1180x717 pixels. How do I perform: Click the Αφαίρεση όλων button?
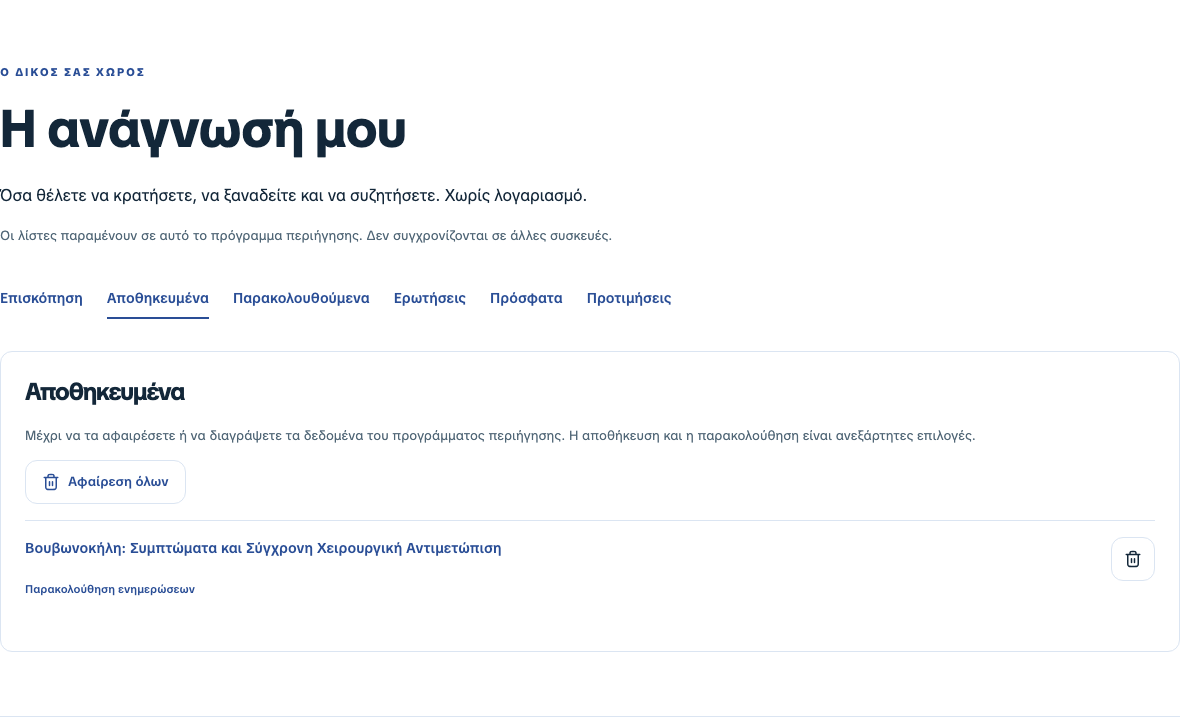pyautogui.click(x=105, y=482)
